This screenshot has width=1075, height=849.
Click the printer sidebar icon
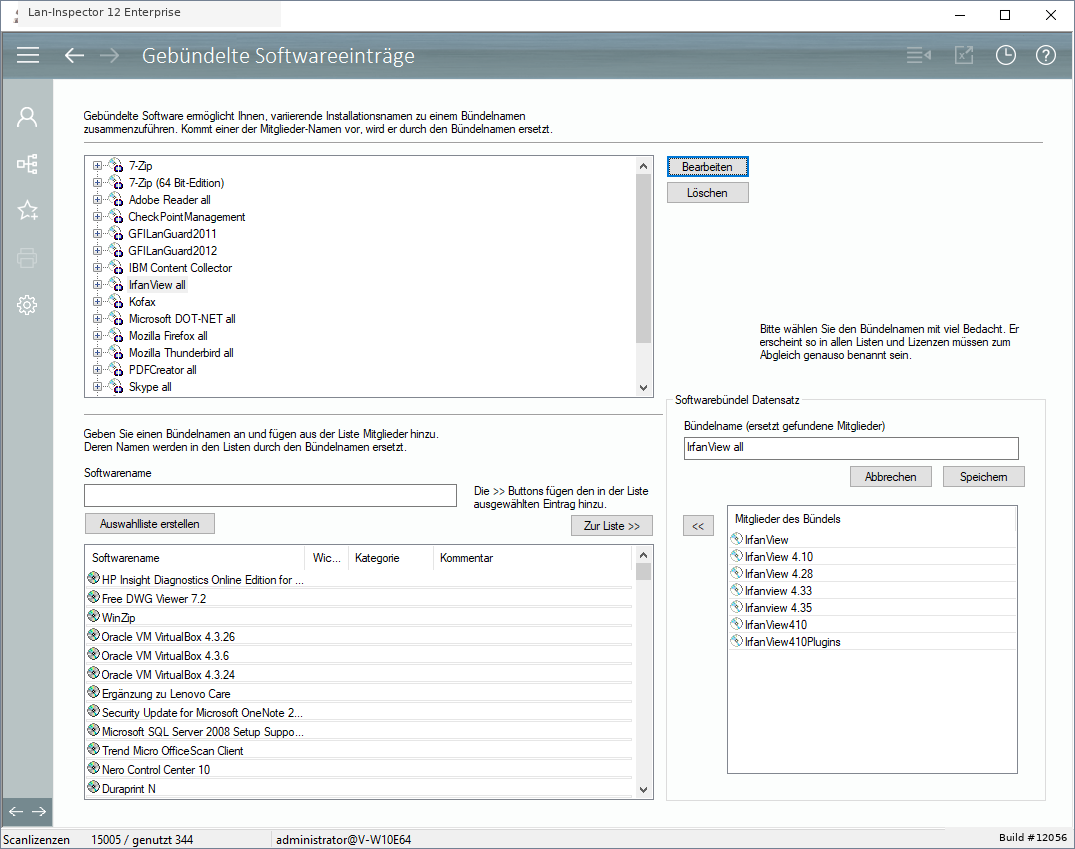(x=27, y=258)
